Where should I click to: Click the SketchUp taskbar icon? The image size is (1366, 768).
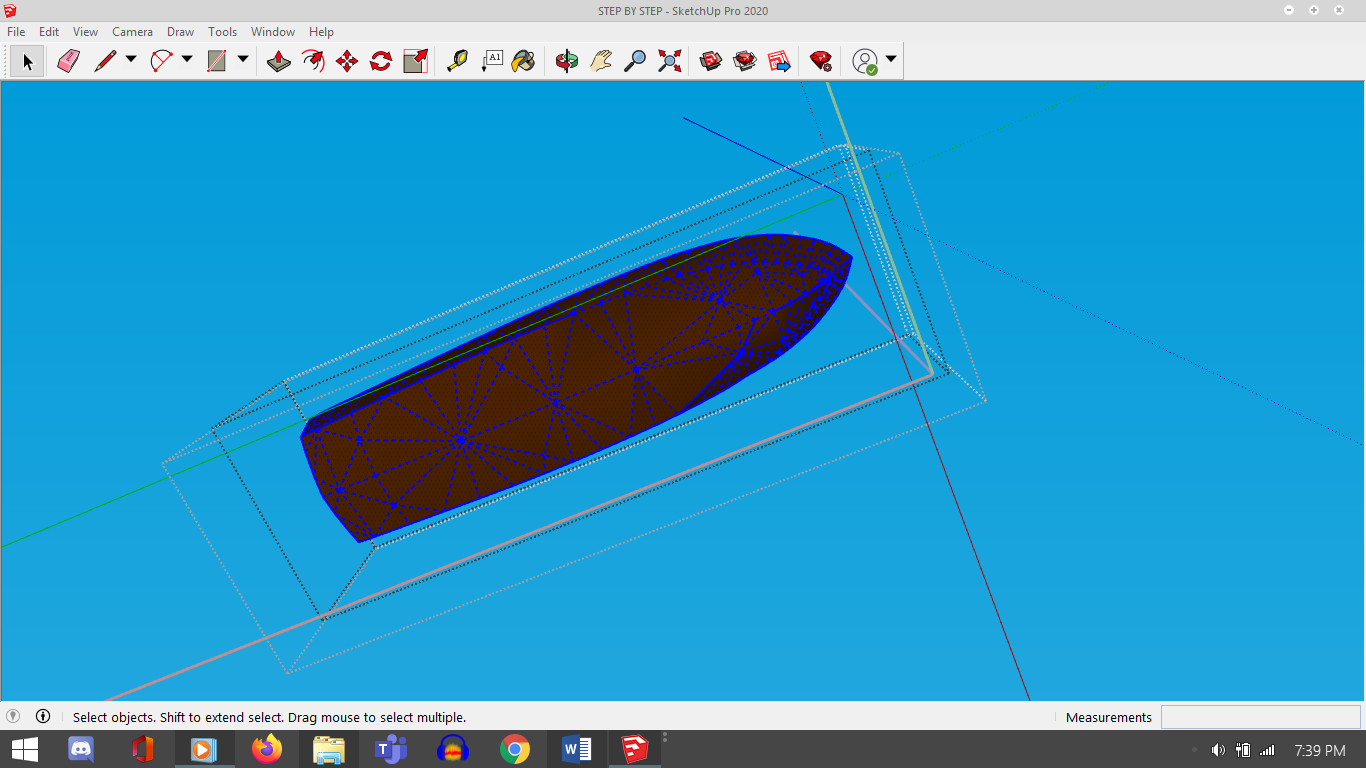tap(634, 749)
